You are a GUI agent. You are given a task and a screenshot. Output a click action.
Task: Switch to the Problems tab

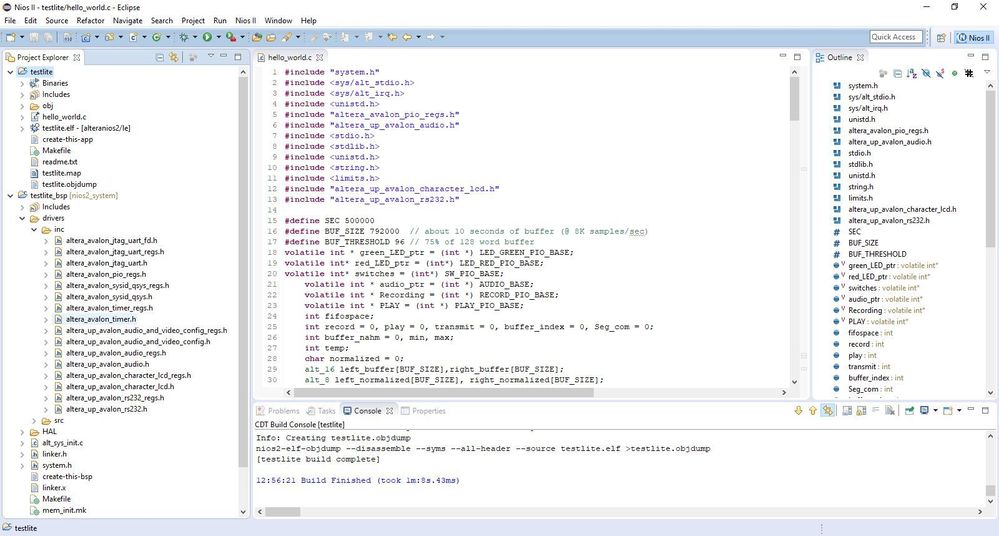pos(283,411)
